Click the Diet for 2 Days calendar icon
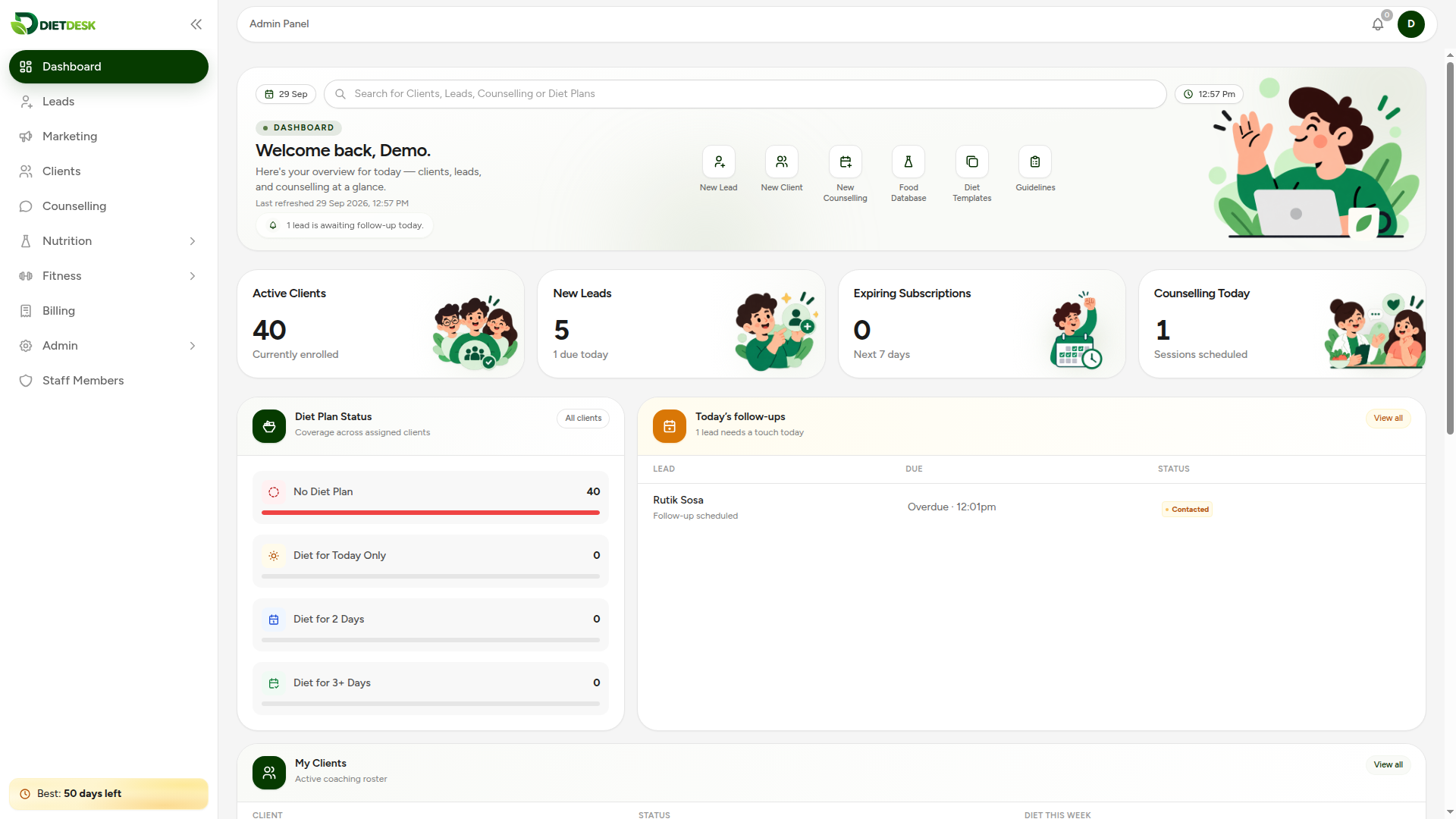 tap(274, 620)
